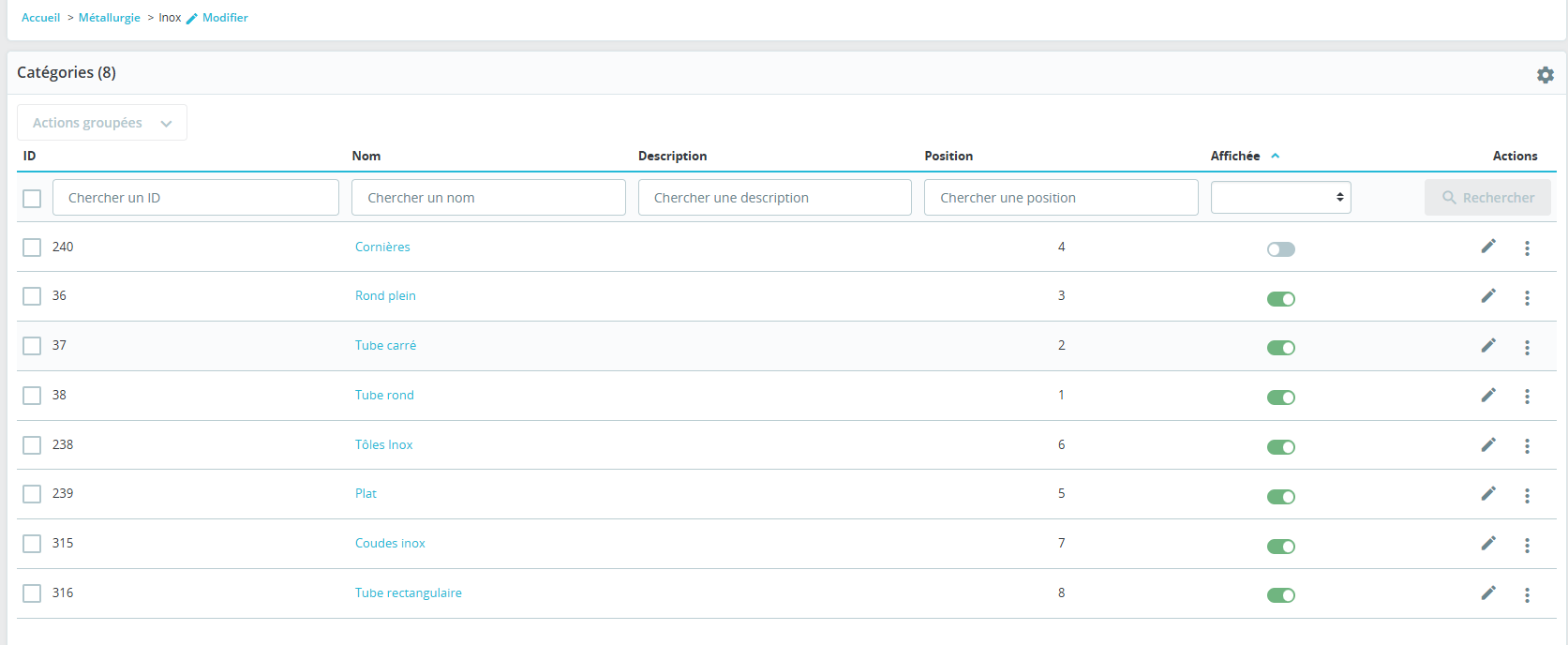Open more actions for Tôles Inox
The image size is (1568, 645).
[1527, 446]
